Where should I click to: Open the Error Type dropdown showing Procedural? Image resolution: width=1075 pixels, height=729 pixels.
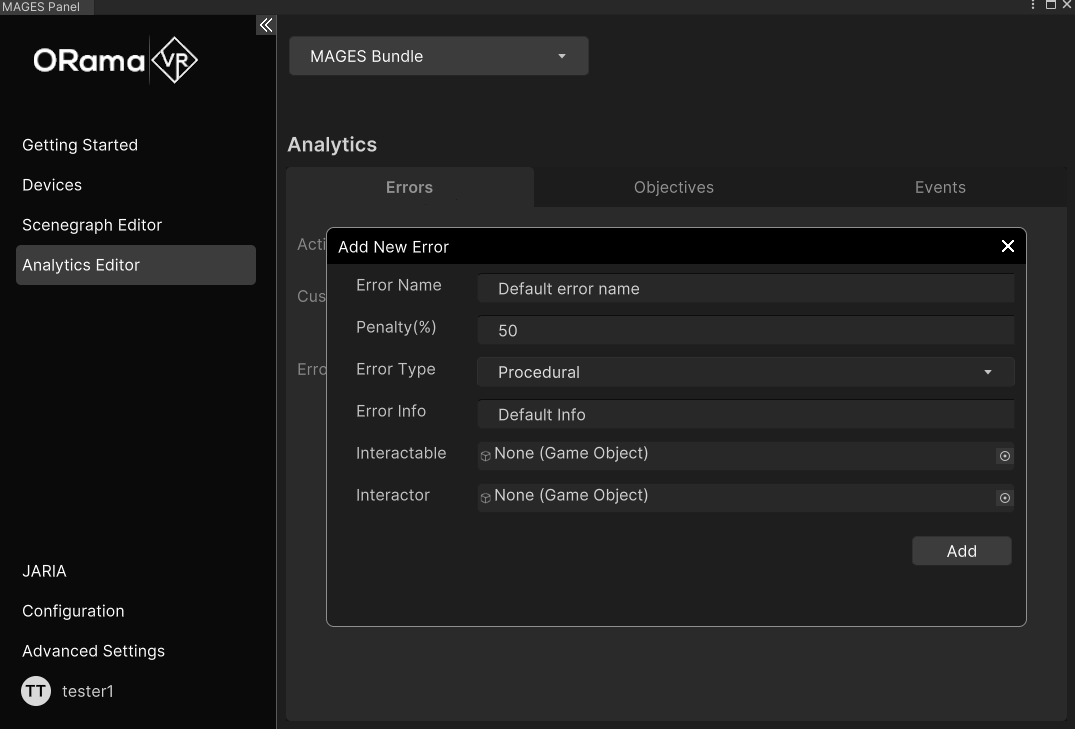coord(745,371)
